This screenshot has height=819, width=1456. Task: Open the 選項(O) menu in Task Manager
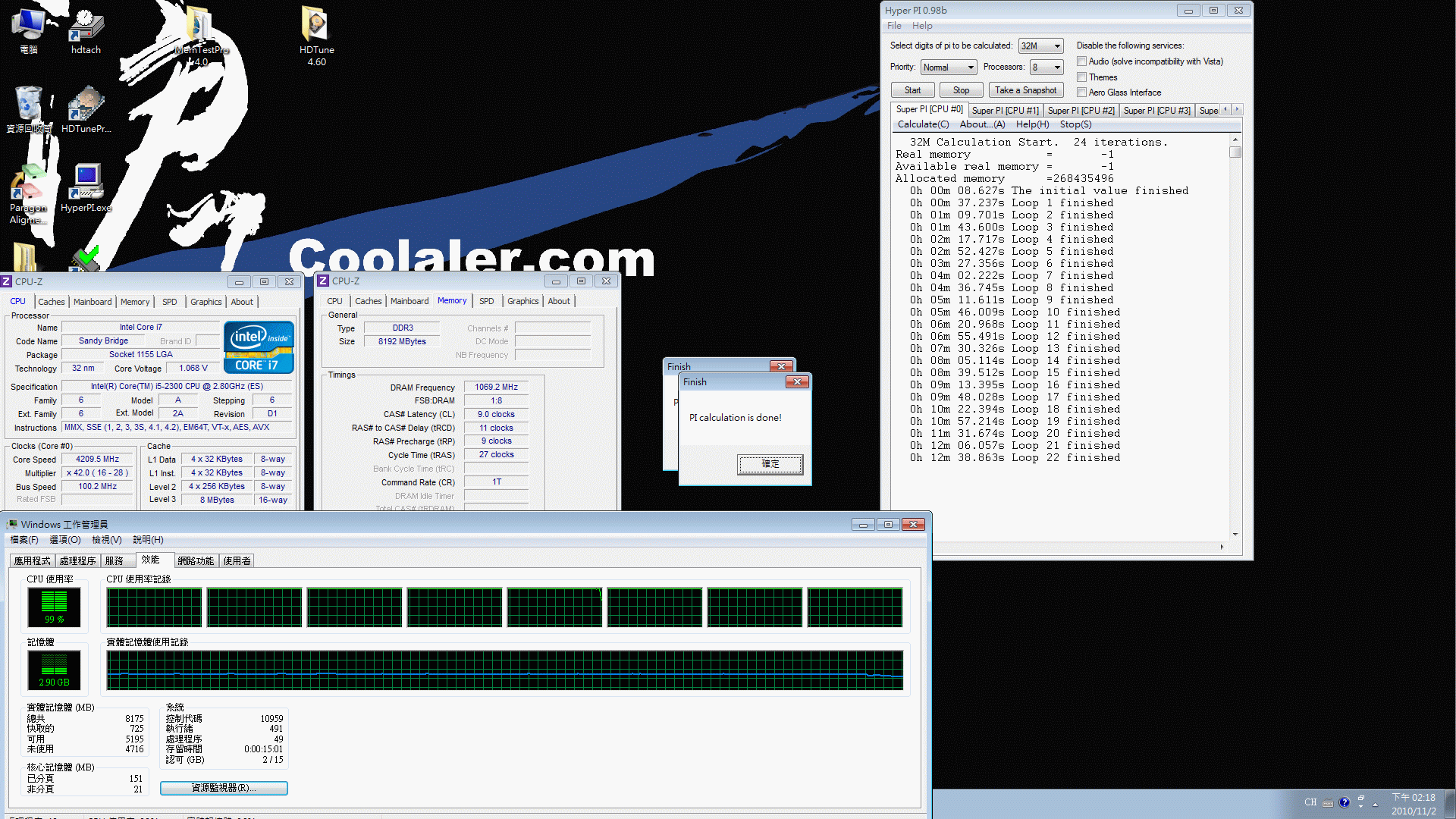[64, 540]
